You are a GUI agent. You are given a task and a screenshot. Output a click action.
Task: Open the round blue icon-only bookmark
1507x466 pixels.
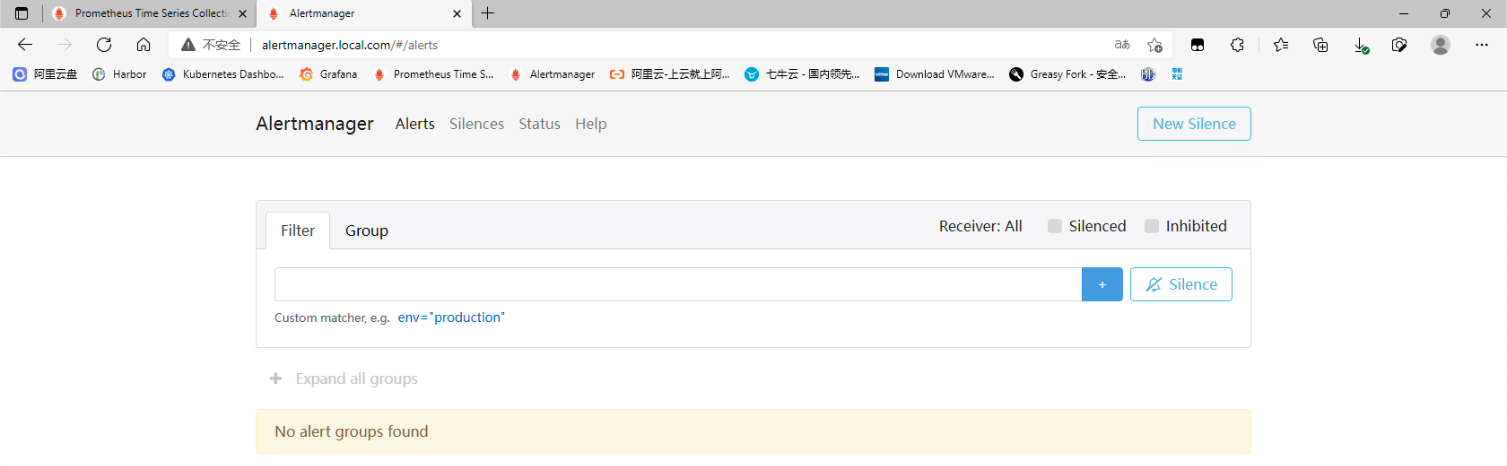1148,74
